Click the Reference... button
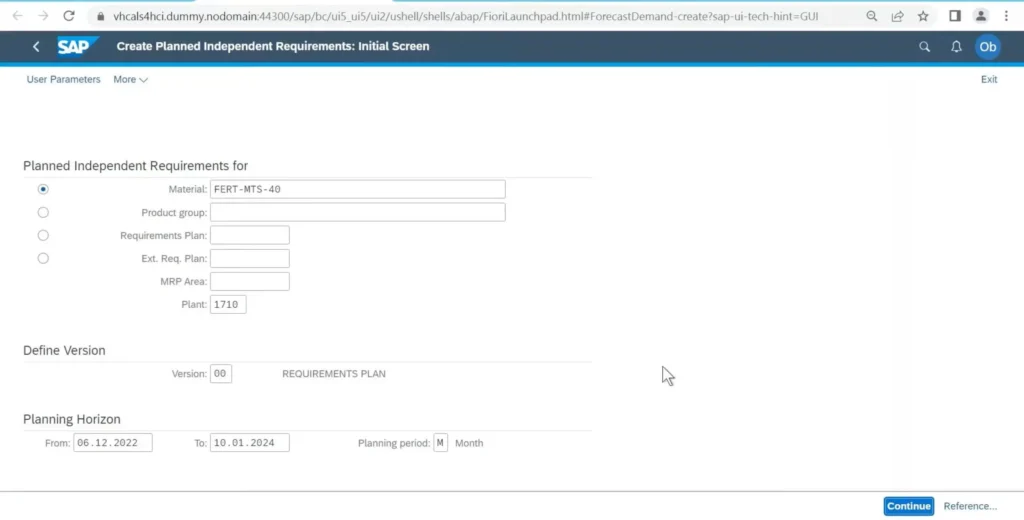1024x520 pixels. (970, 506)
